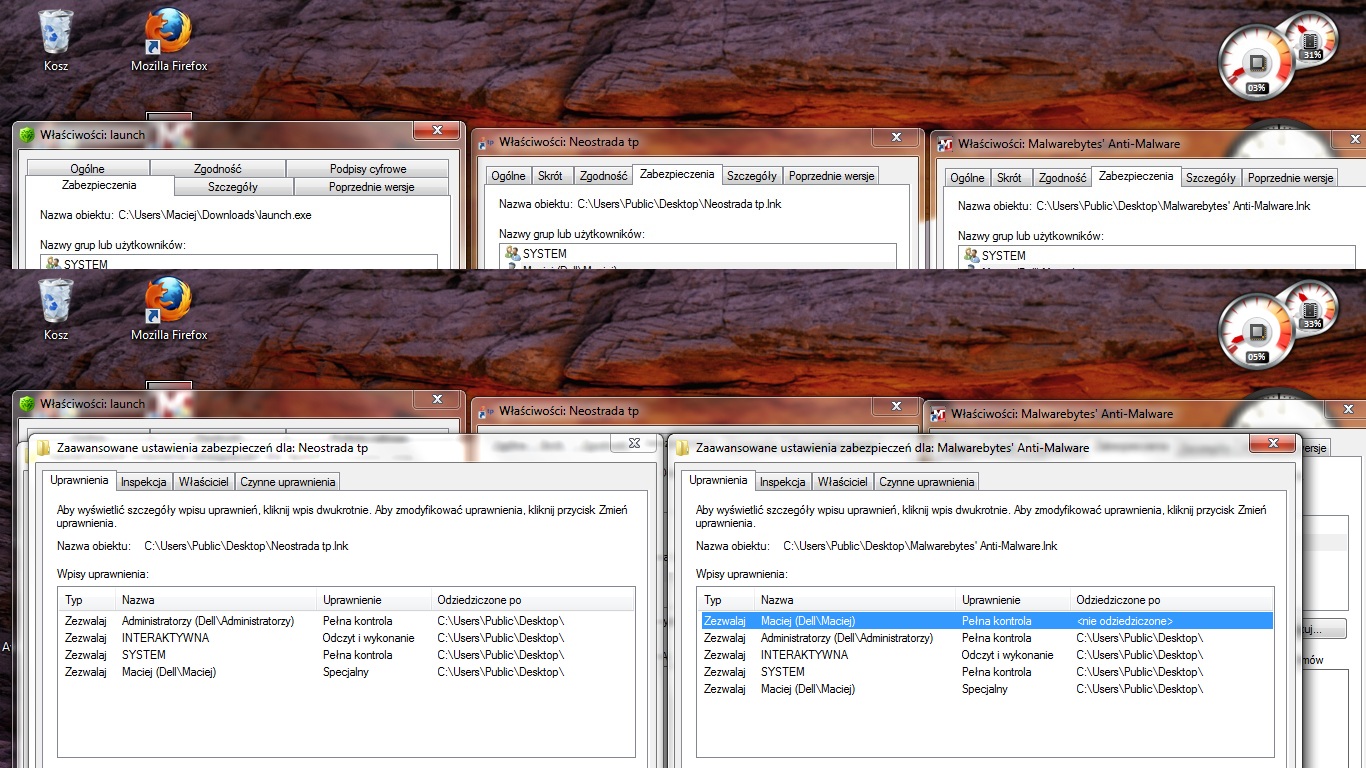
Task: Select the SYSTEM entry in the Neostrada tp advanced dialog
Action: [x=346, y=655]
